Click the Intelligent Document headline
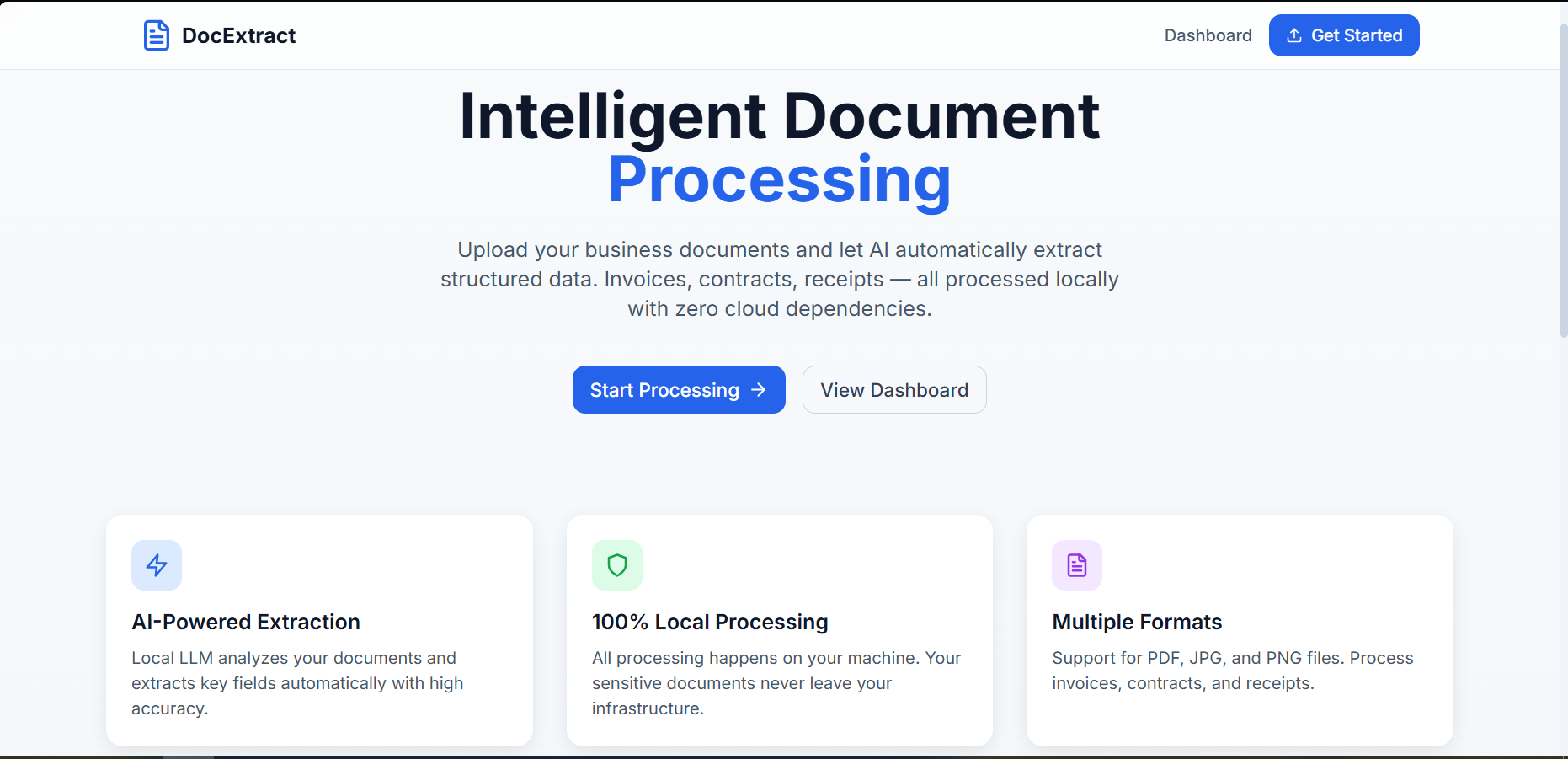Image resolution: width=1568 pixels, height=759 pixels. [x=780, y=115]
